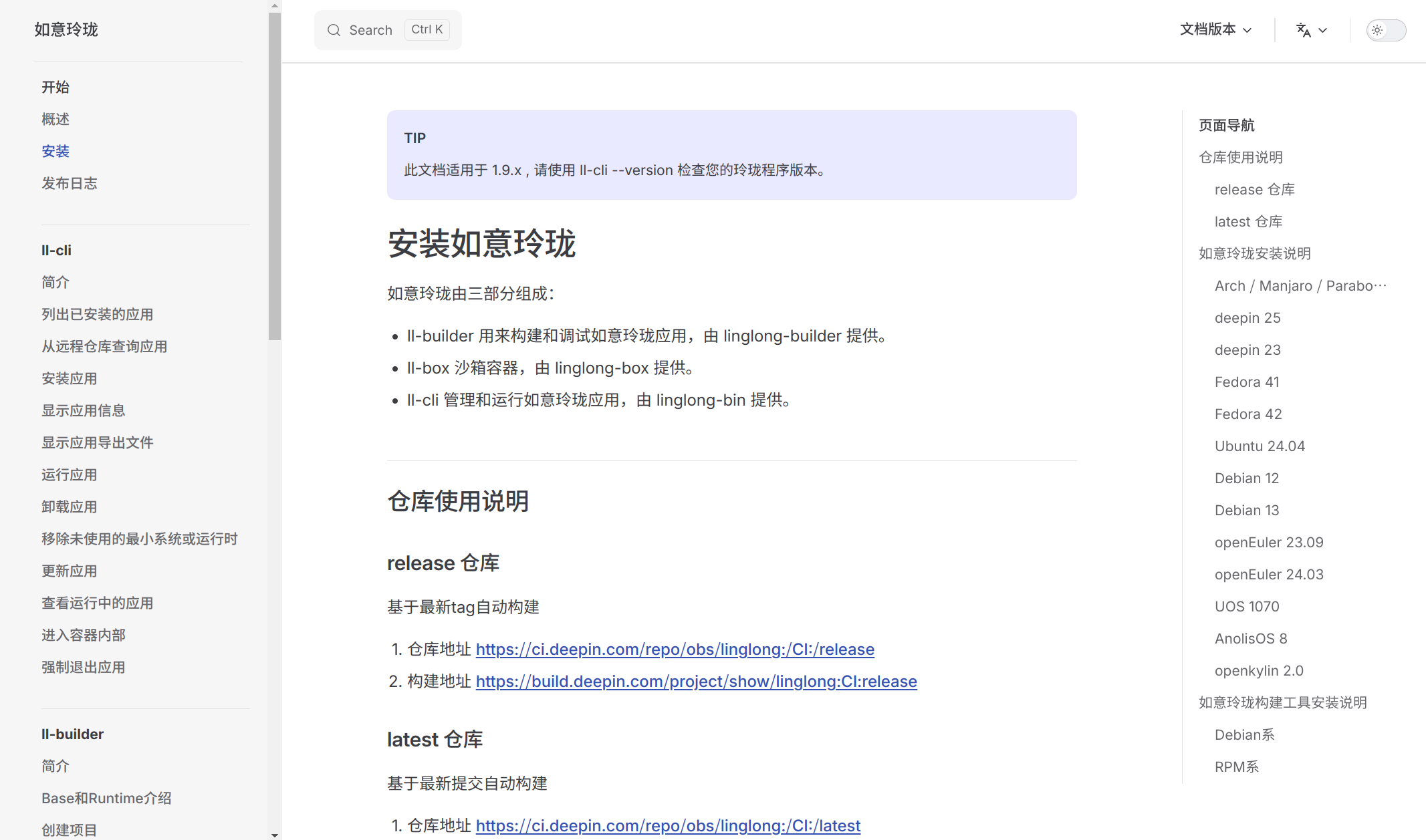This screenshot has width=1426, height=840.
Task: Open 发布日志 sidebar page
Action: 70,183
